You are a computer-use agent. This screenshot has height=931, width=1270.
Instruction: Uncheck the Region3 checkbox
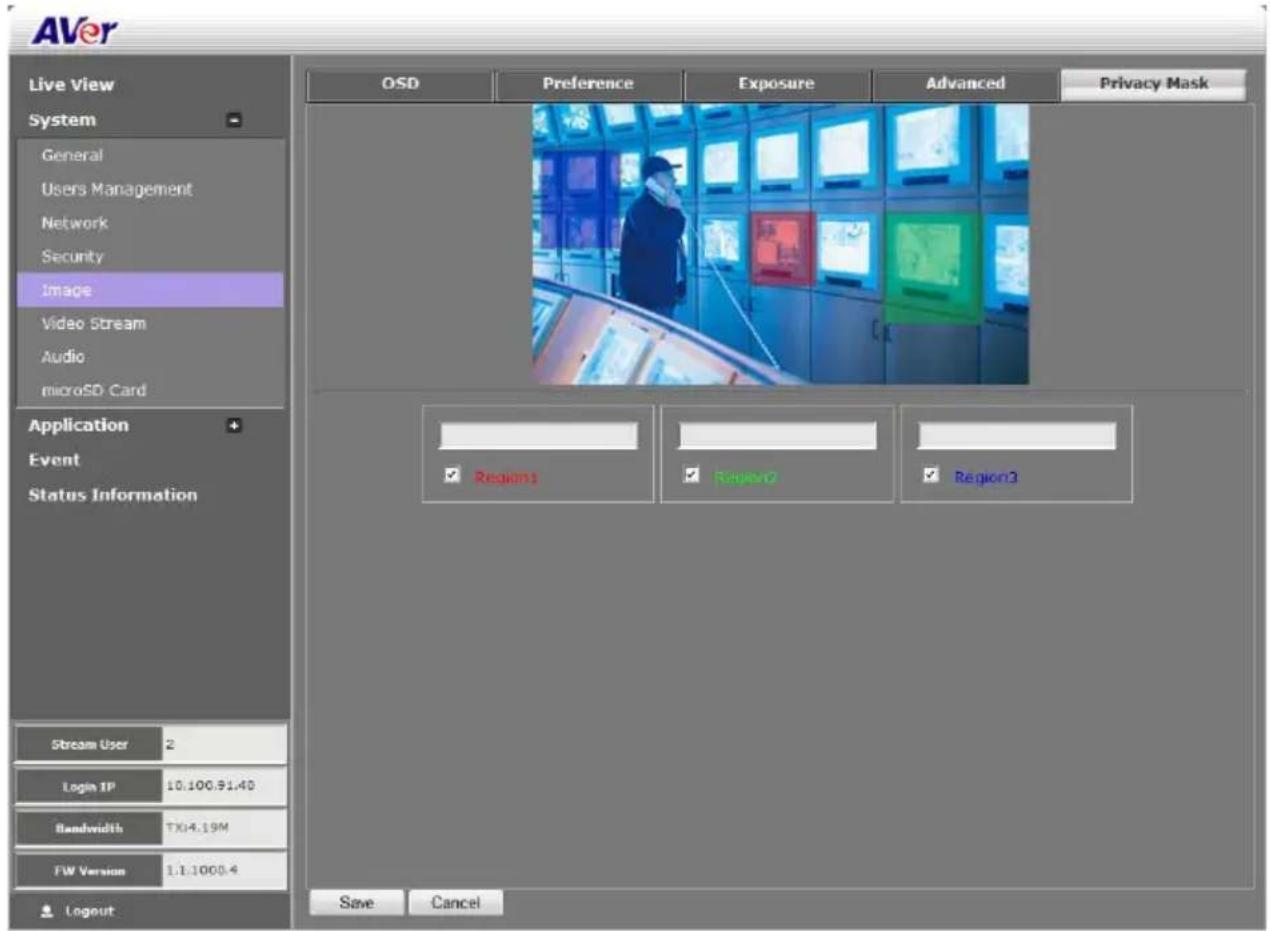[x=932, y=475]
